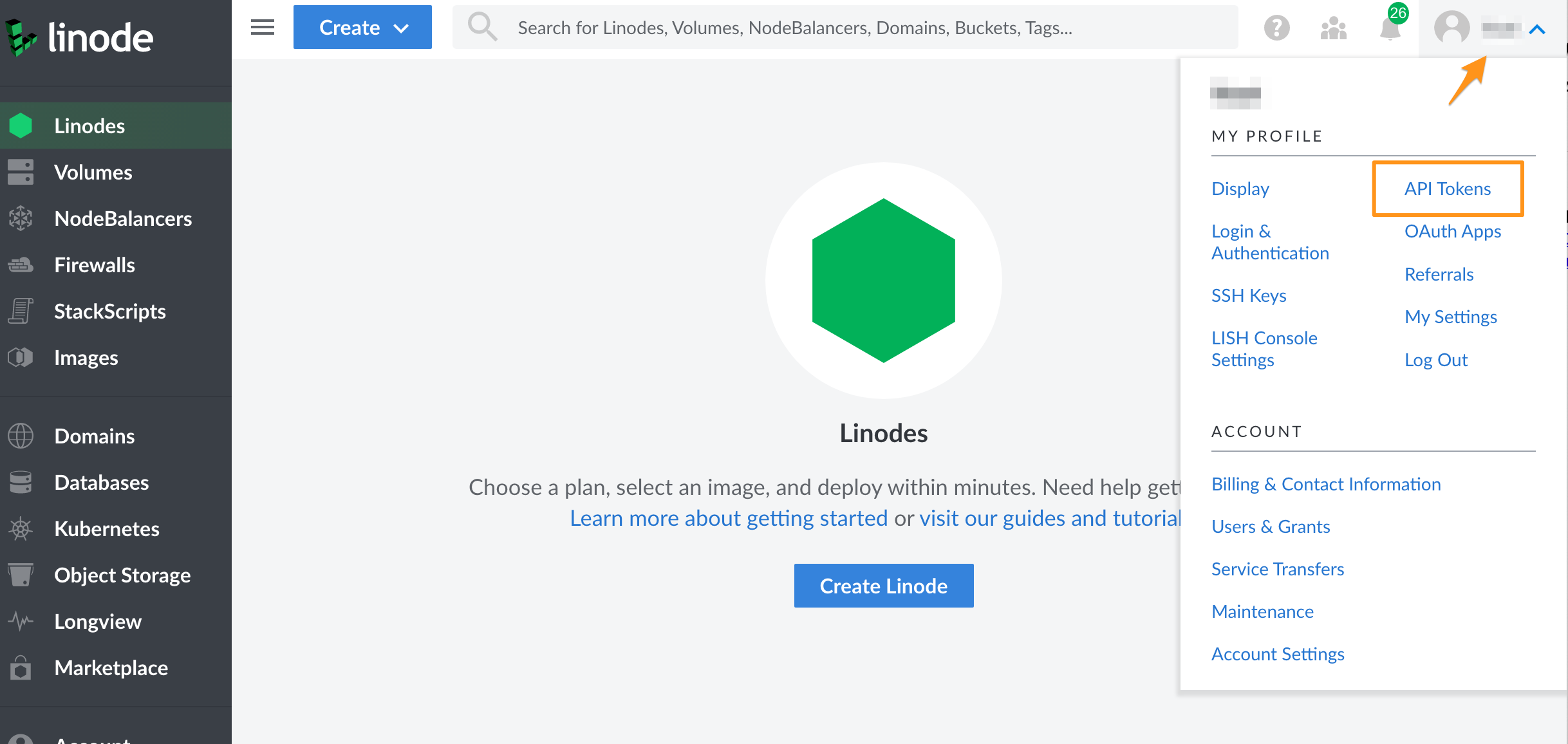1568x744 pixels.
Task: Open Databases via its sidebar icon
Action: tap(21, 482)
